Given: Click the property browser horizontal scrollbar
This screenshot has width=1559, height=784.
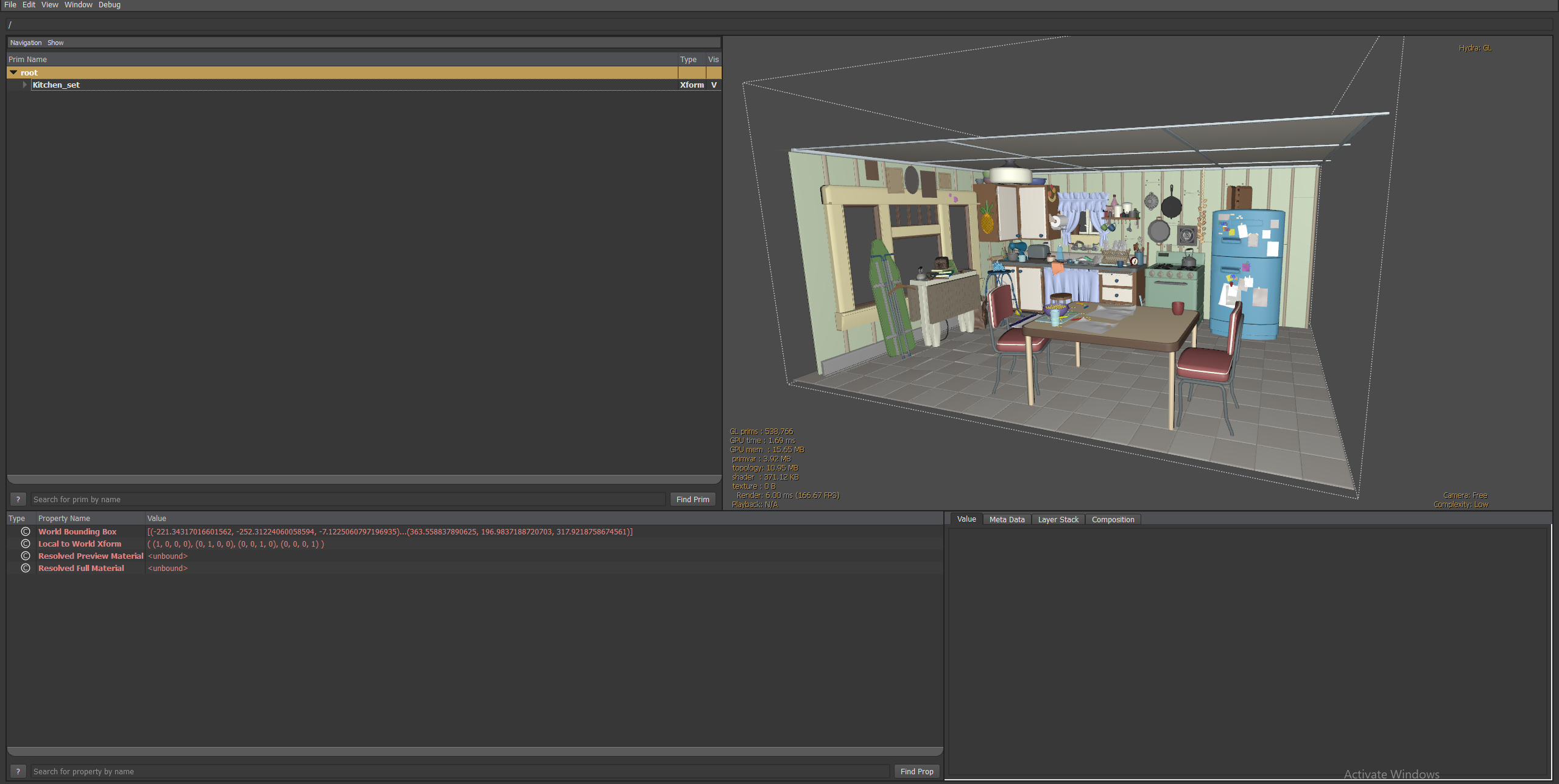Looking at the screenshot, I should (x=475, y=751).
